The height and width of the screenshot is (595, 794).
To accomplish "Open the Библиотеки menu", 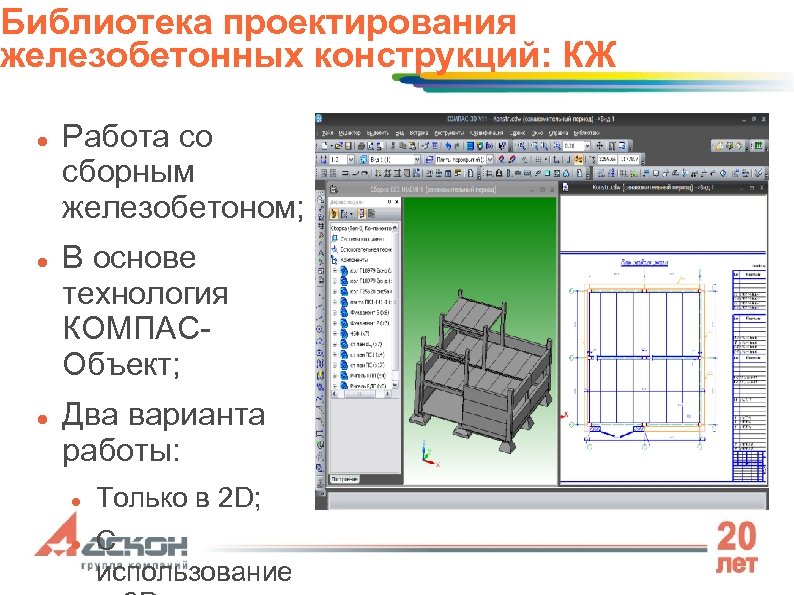I will click(x=587, y=133).
